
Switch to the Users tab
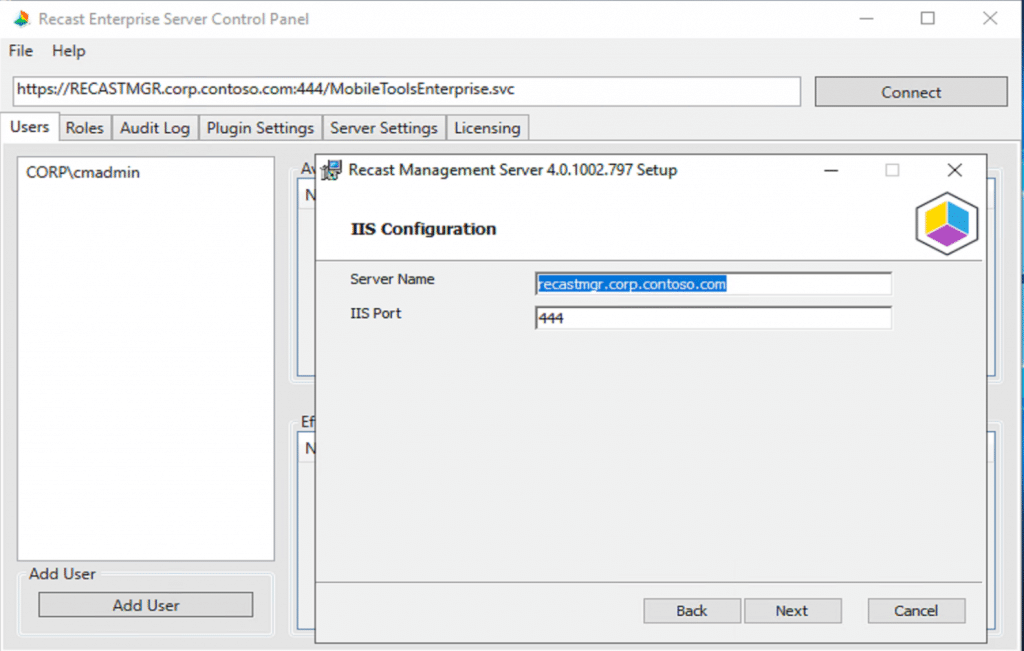(x=29, y=127)
